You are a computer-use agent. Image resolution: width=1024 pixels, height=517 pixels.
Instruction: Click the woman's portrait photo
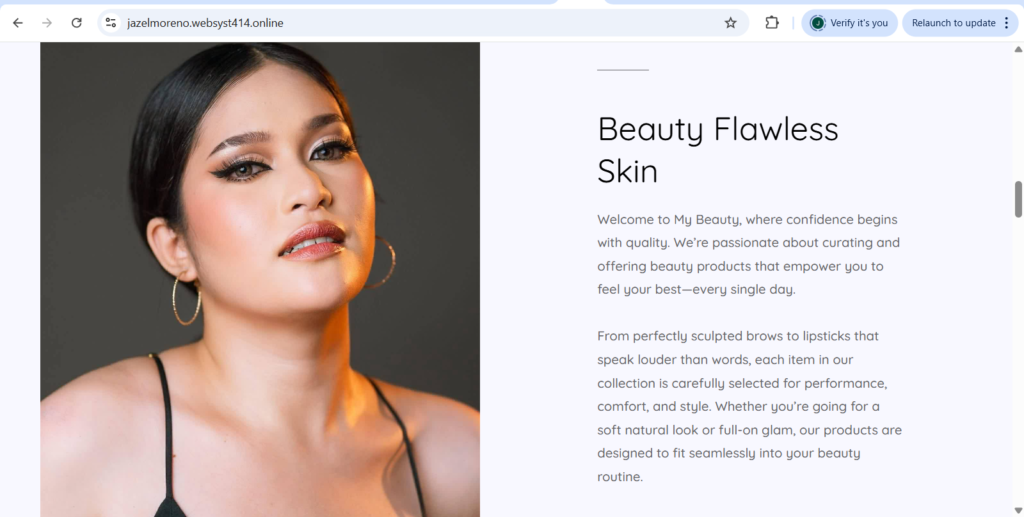[260, 279]
